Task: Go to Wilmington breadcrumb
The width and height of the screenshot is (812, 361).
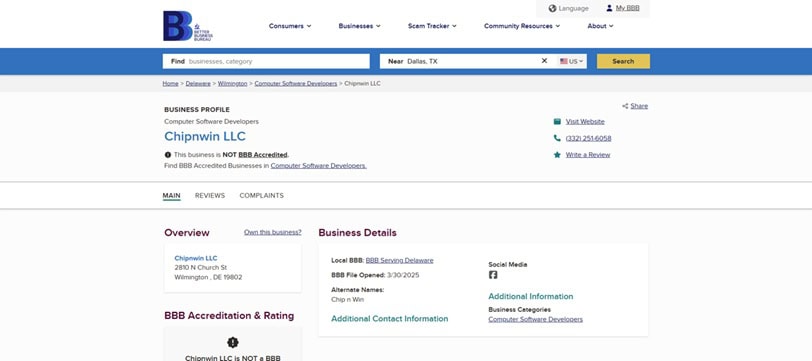Action: coord(233,83)
